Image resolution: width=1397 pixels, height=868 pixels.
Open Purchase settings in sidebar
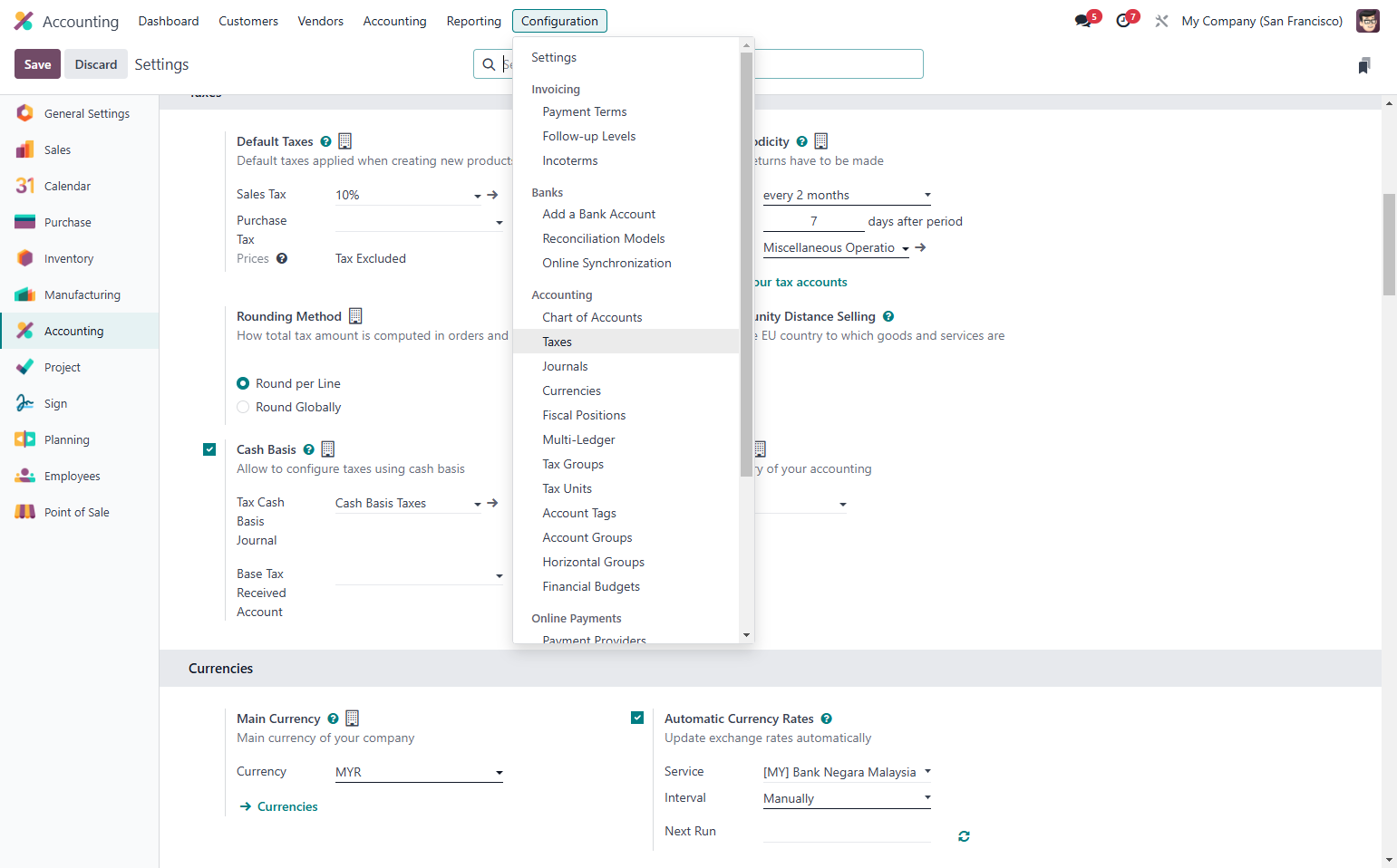(80, 222)
